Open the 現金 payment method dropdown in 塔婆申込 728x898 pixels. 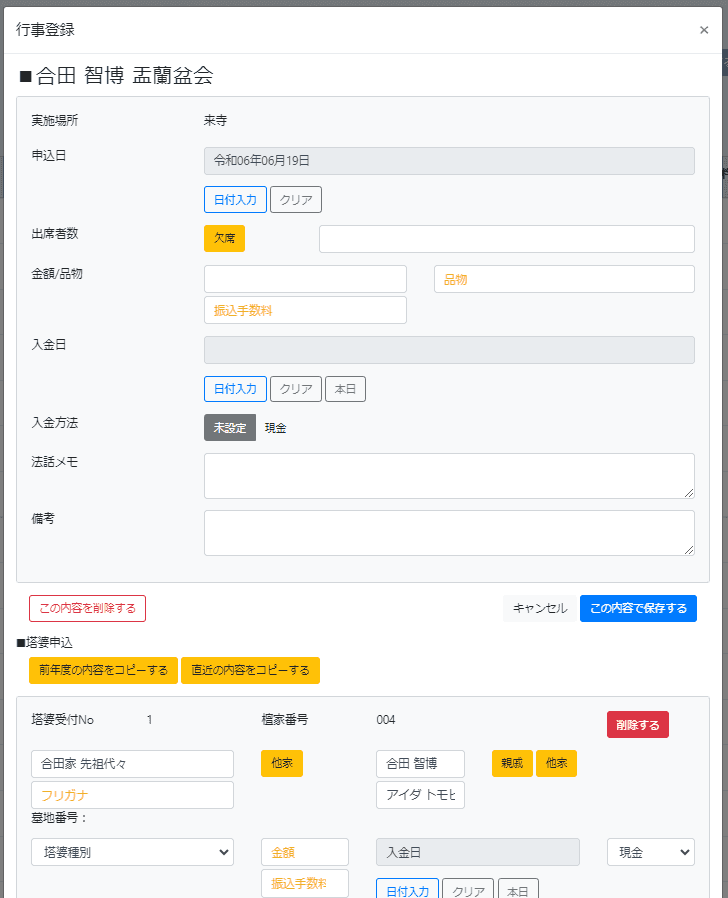click(651, 852)
